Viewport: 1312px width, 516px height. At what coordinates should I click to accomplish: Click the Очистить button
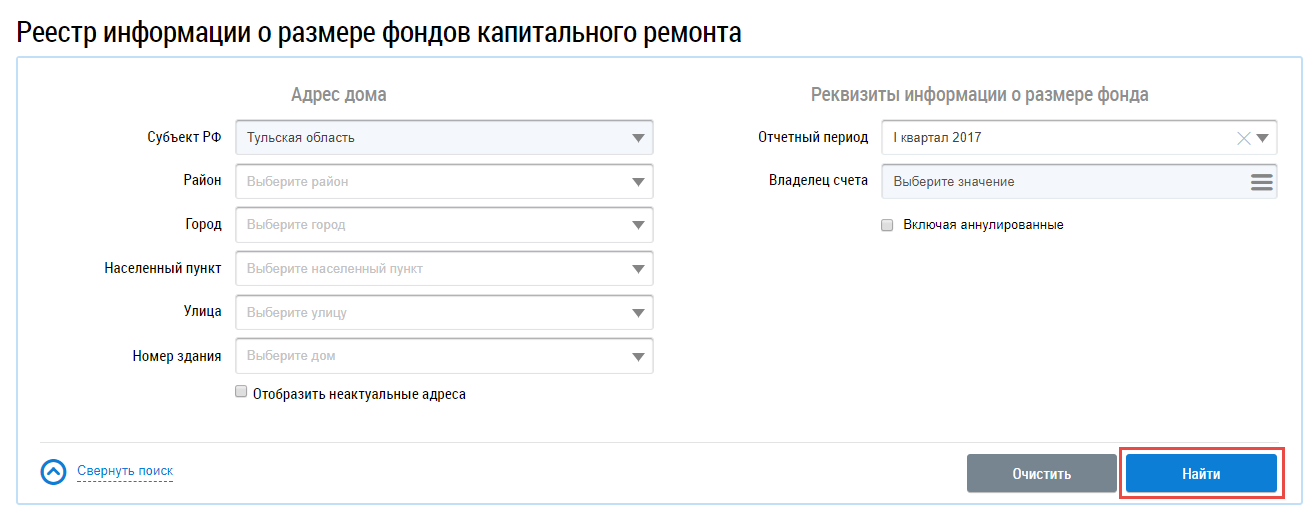1041,474
